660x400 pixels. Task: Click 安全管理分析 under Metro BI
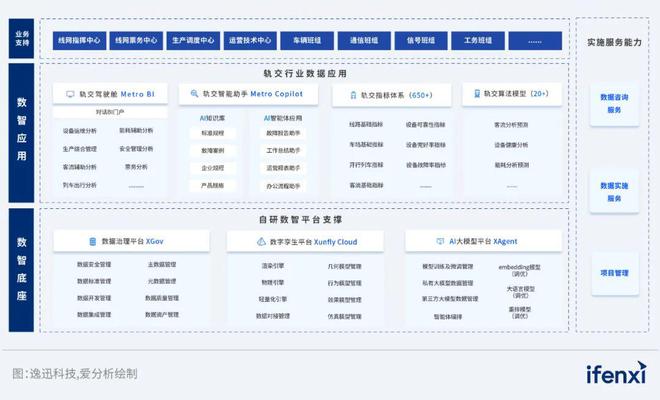click(136, 149)
